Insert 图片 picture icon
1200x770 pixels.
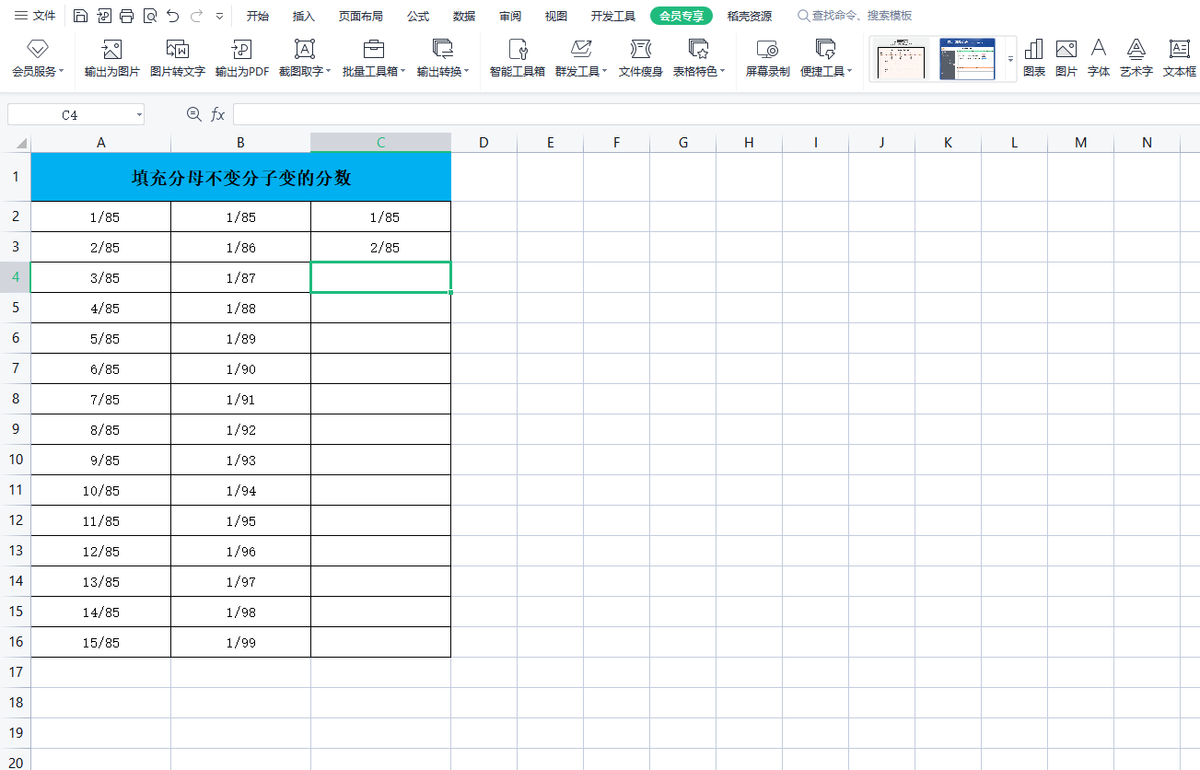(x=1066, y=58)
